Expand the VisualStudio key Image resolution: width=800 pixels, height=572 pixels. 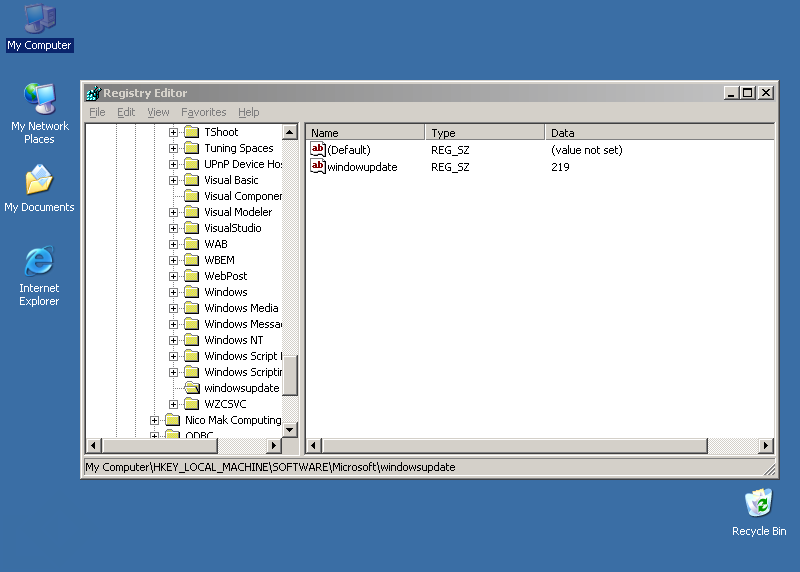pos(173,228)
